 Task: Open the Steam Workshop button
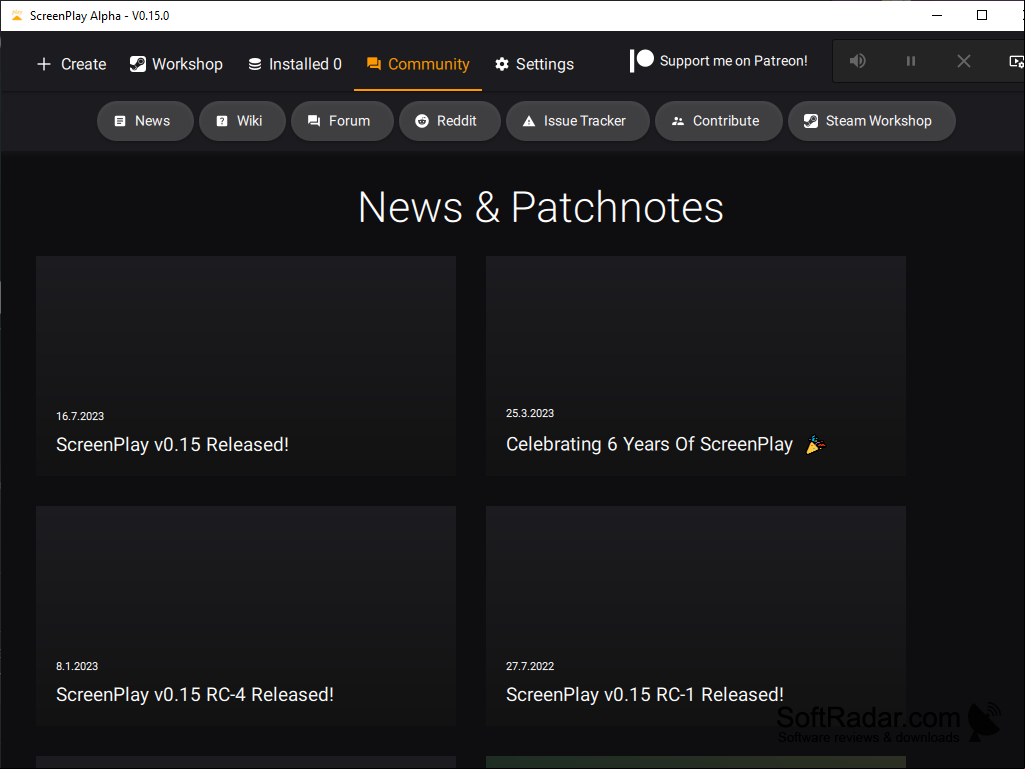(x=872, y=121)
